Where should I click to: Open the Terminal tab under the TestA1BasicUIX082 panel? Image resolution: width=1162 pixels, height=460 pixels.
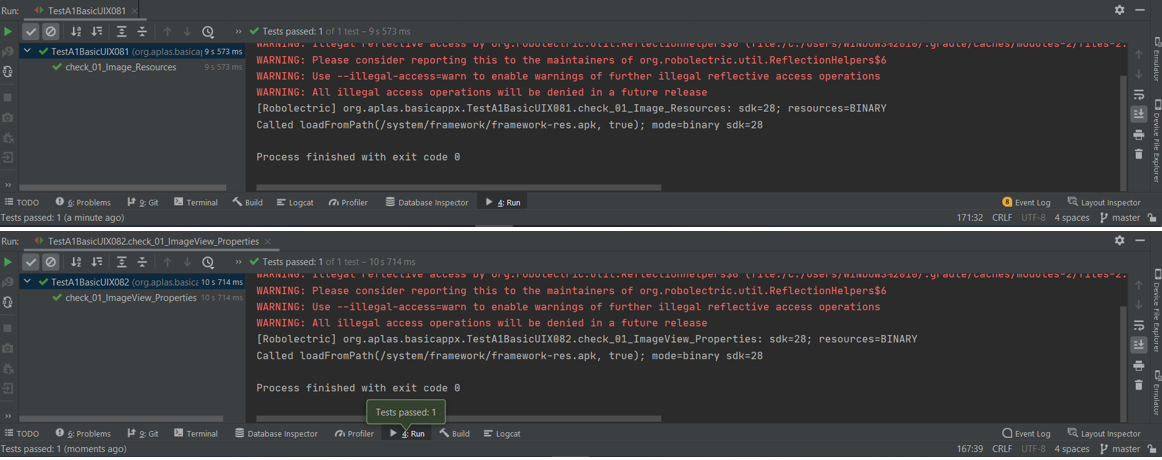[x=195, y=434]
